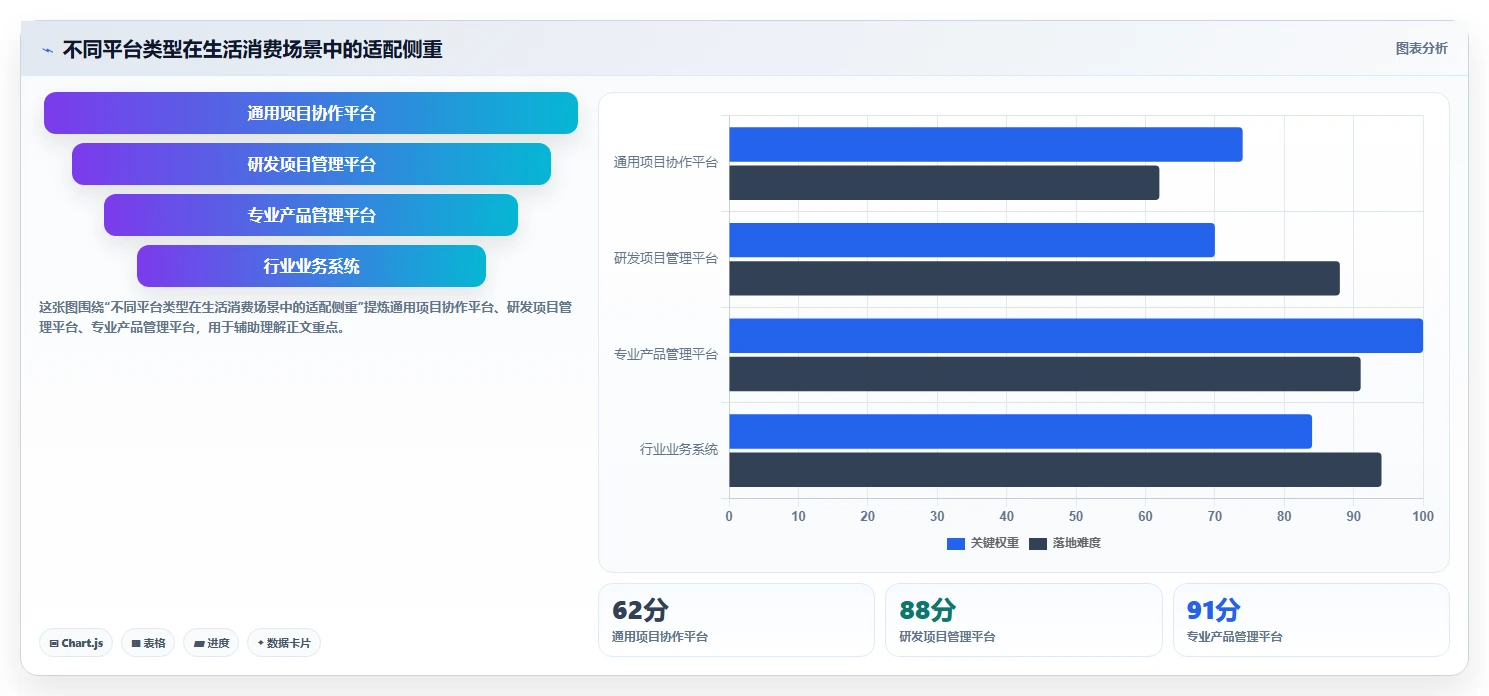Click the 数据卡片 tag chip
This screenshot has height=696, width=1489.
point(284,643)
